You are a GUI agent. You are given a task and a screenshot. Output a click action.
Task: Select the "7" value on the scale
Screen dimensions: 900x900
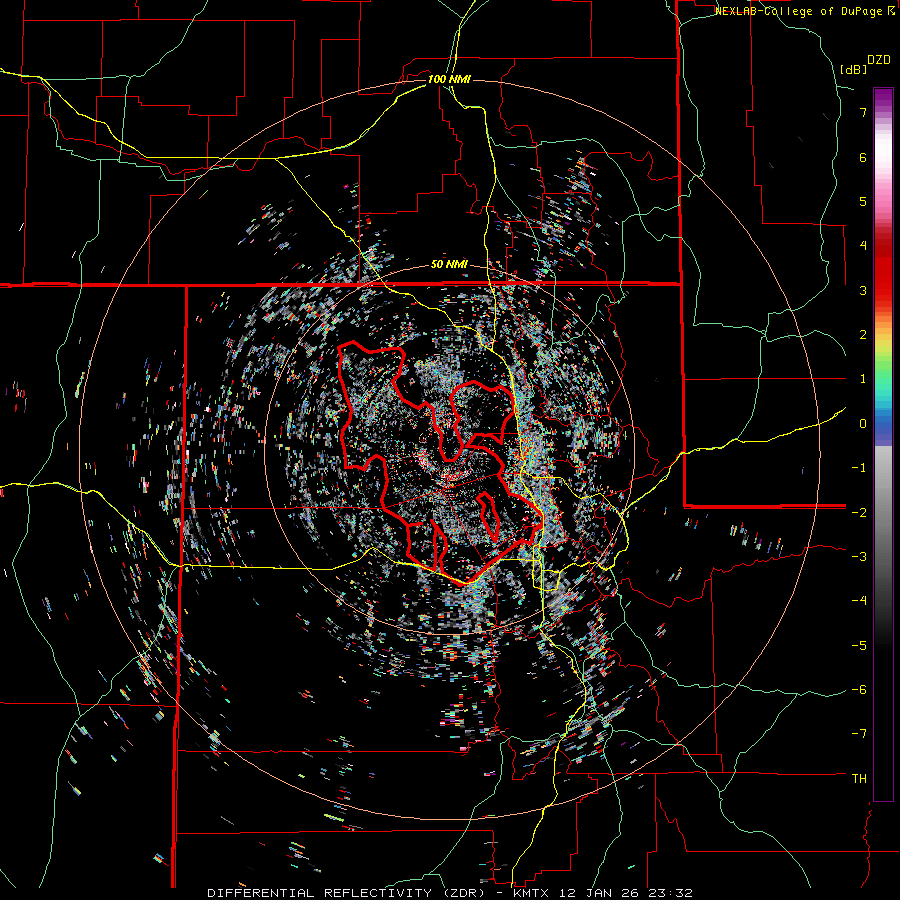(x=863, y=112)
